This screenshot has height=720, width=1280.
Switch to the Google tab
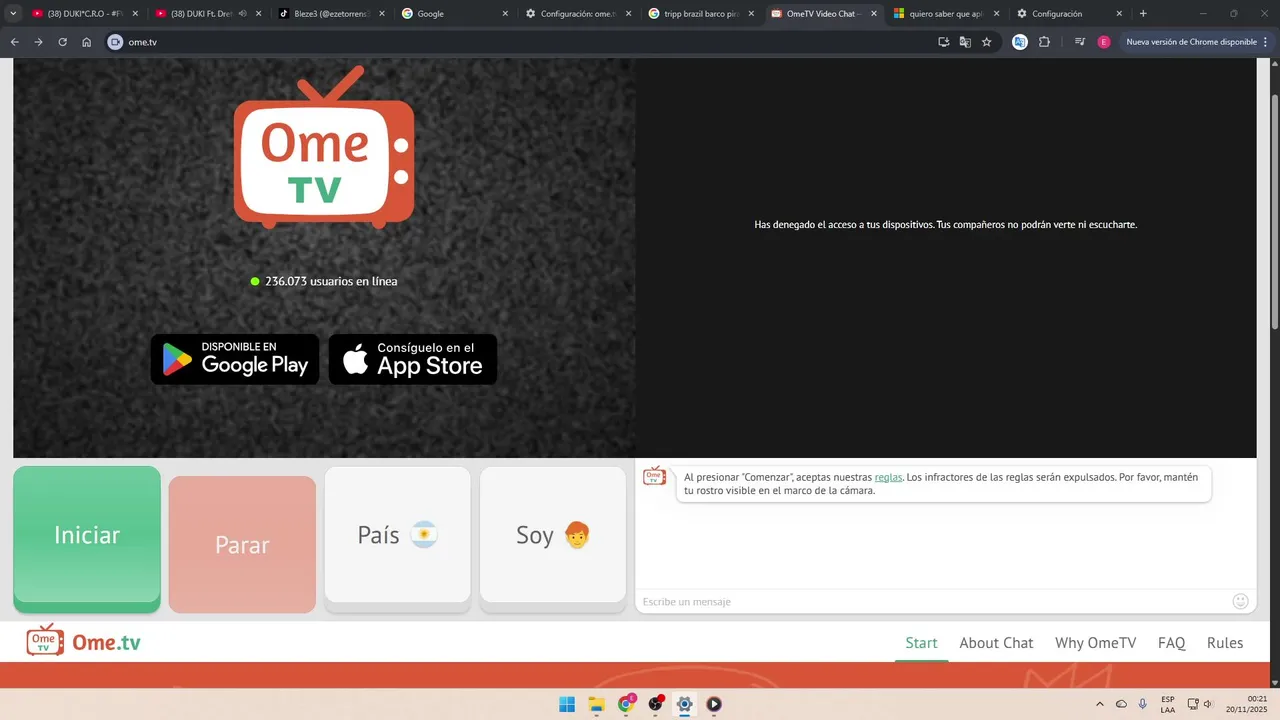click(x=454, y=14)
